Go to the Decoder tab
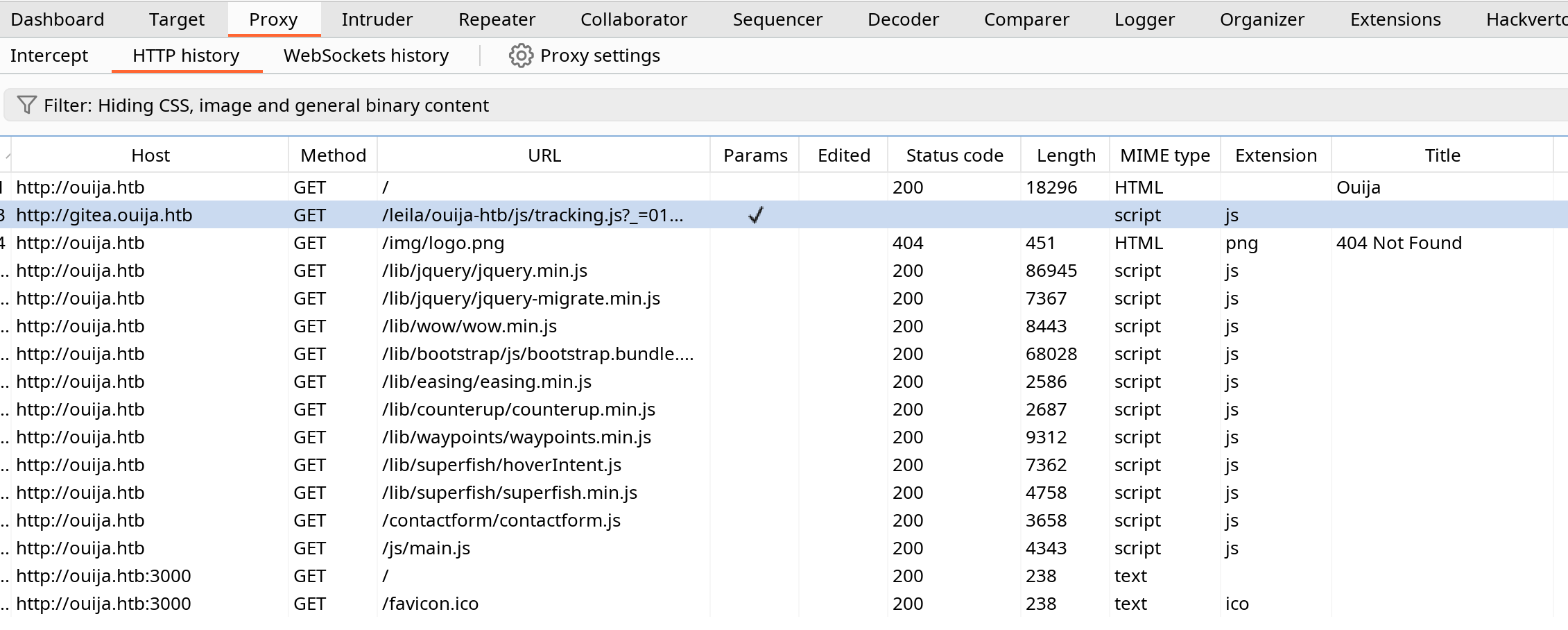 click(x=903, y=19)
